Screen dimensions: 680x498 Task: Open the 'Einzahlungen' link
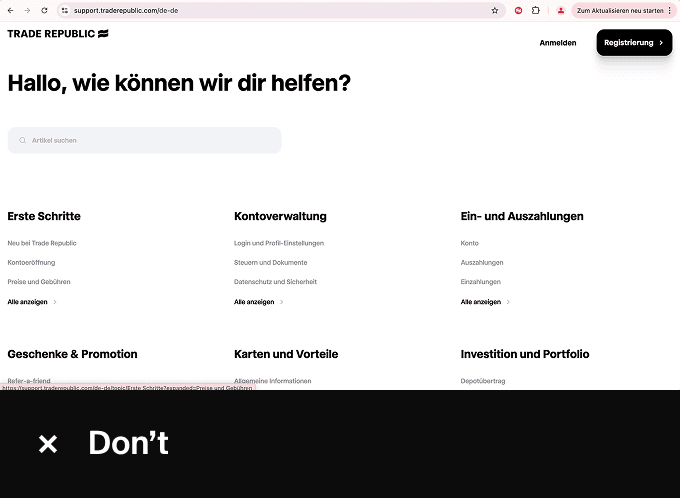481,282
